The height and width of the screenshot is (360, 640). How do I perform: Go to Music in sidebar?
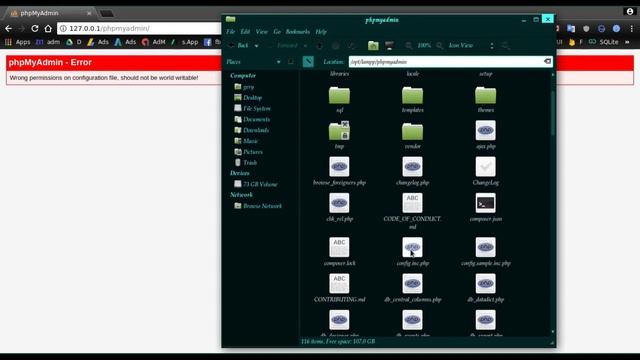(x=246, y=141)
